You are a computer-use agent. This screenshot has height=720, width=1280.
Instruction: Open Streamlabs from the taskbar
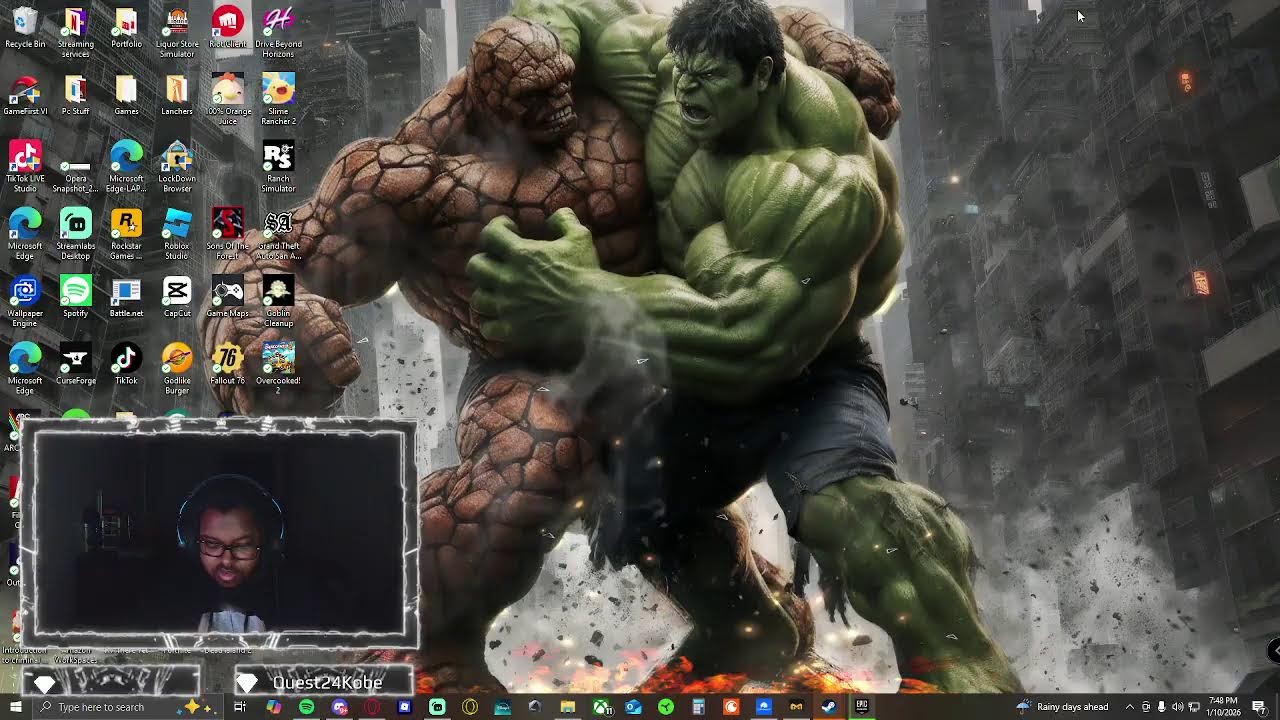click(437, 707)
